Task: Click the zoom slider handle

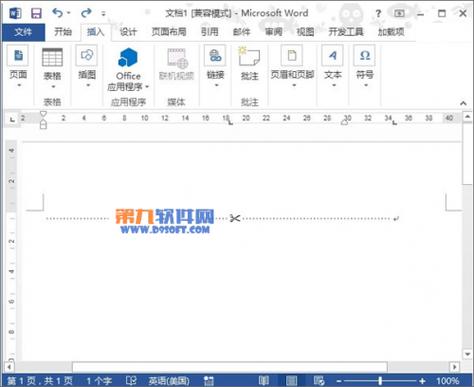Action: click(x=380, y=380)
